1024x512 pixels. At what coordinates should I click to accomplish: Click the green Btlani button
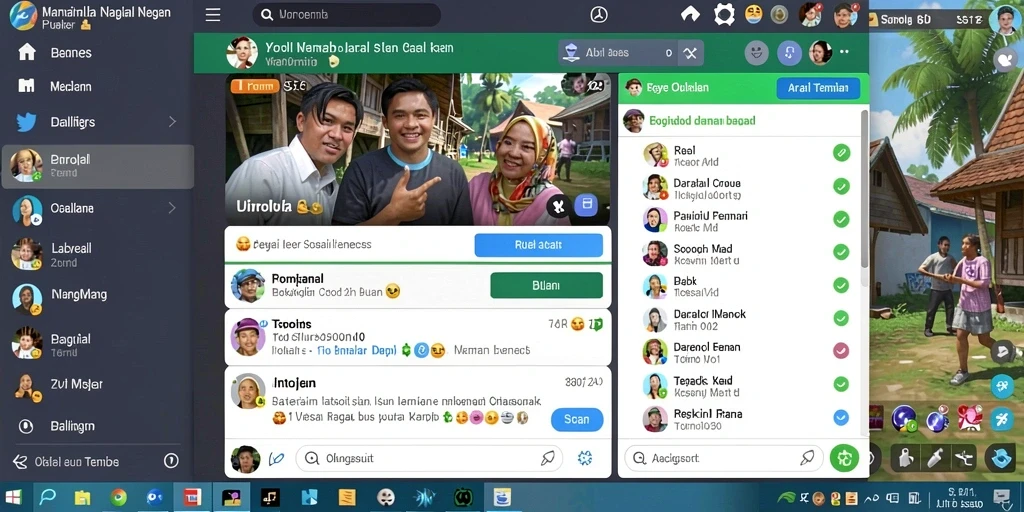coord(546,285)
